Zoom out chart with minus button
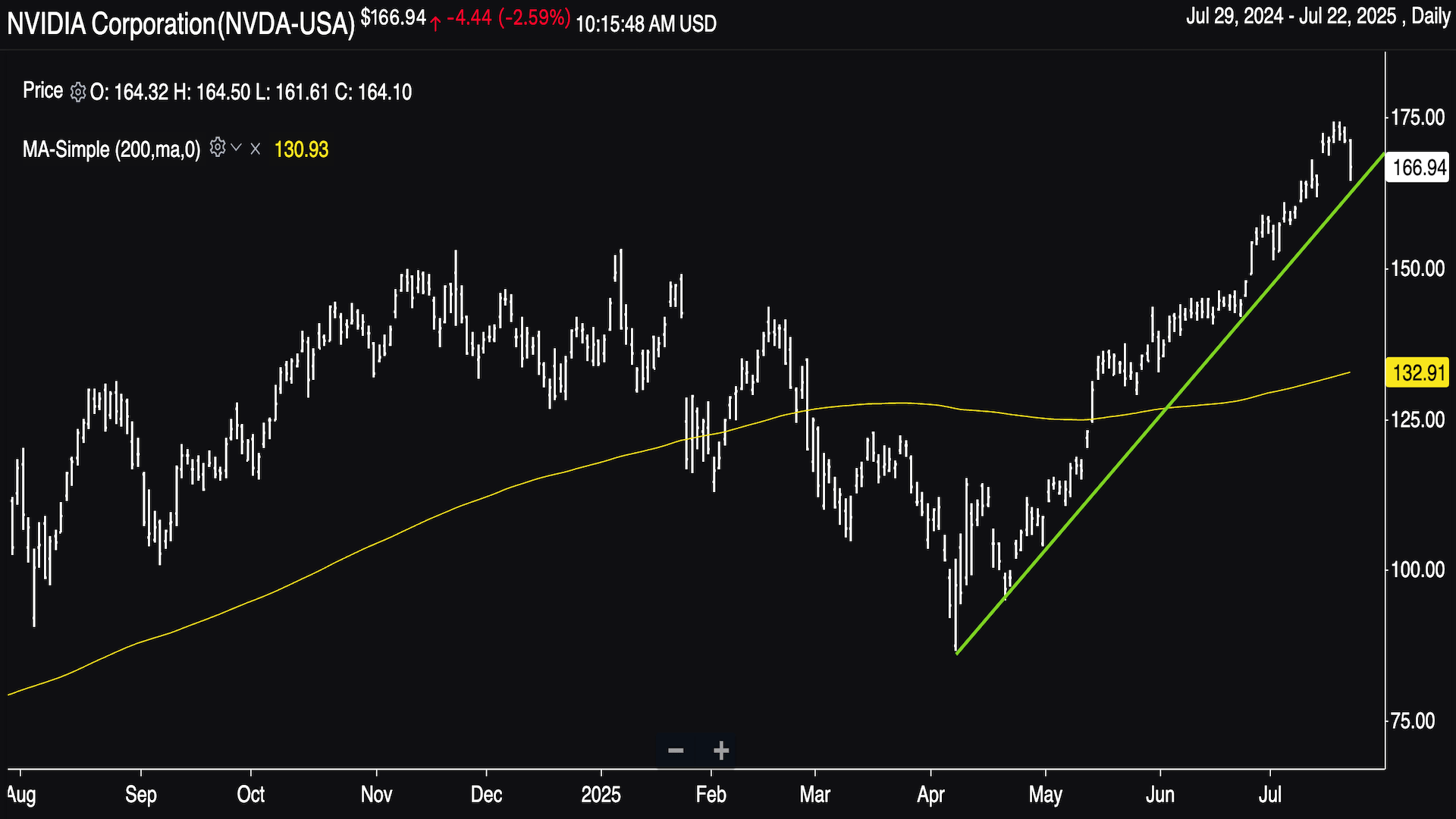Image resolution: width=1456 pixels, height=819 pixels. [676, 751]
